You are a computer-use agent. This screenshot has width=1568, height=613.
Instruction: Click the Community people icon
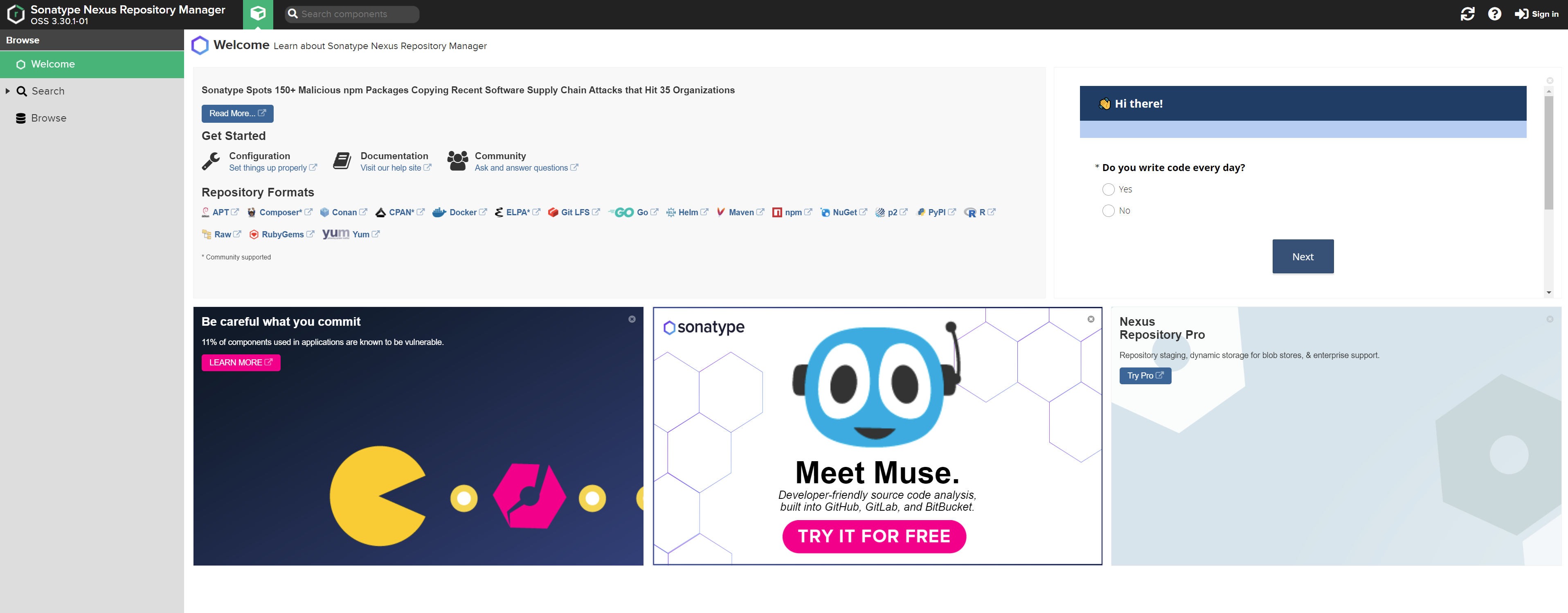(457, 161)
